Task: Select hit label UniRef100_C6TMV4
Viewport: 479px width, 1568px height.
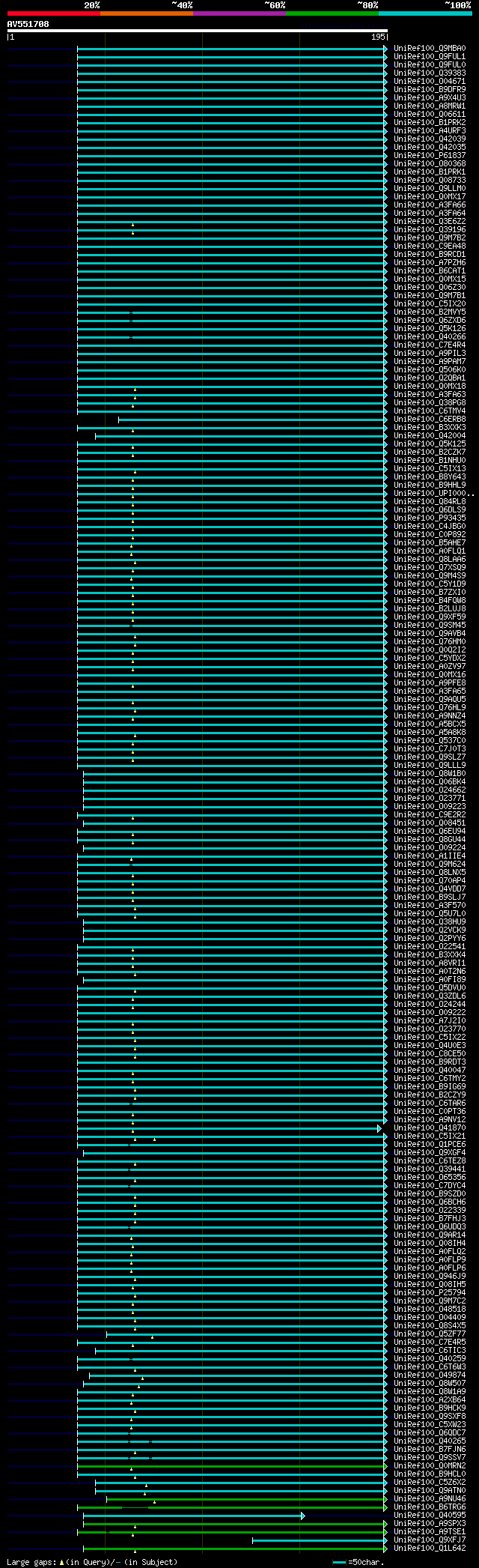Action: click(430, 411)
